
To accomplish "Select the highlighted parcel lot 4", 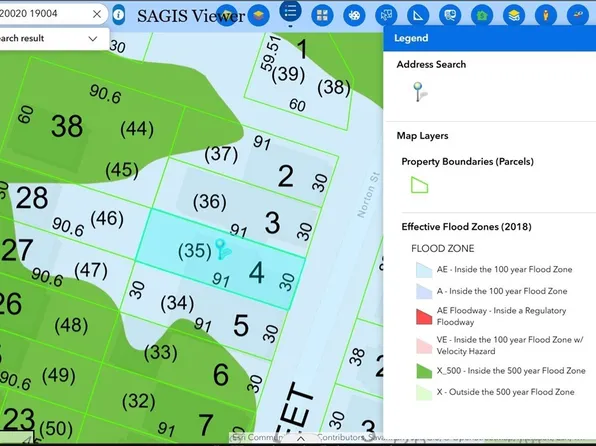I will pos(220,259).
